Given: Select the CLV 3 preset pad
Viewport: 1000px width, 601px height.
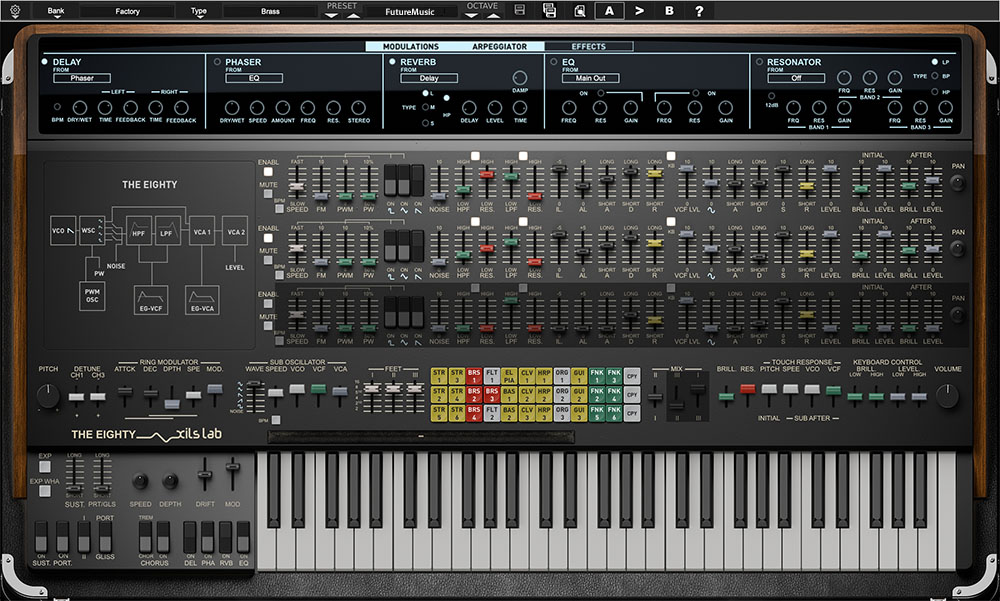Looking at the screenshot, I should coord(527,413).
